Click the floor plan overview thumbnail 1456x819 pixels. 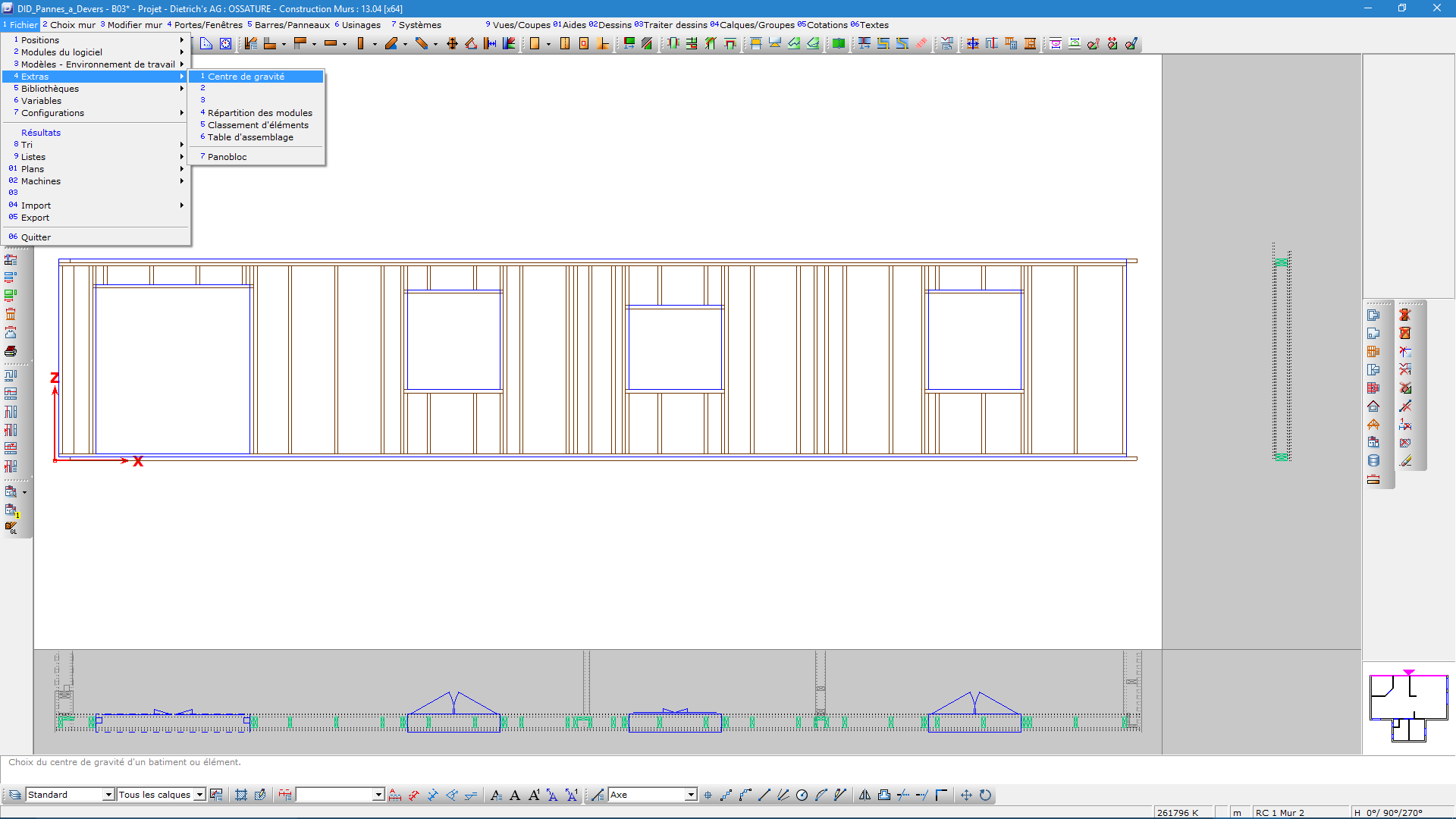(x=1408, y=707)
